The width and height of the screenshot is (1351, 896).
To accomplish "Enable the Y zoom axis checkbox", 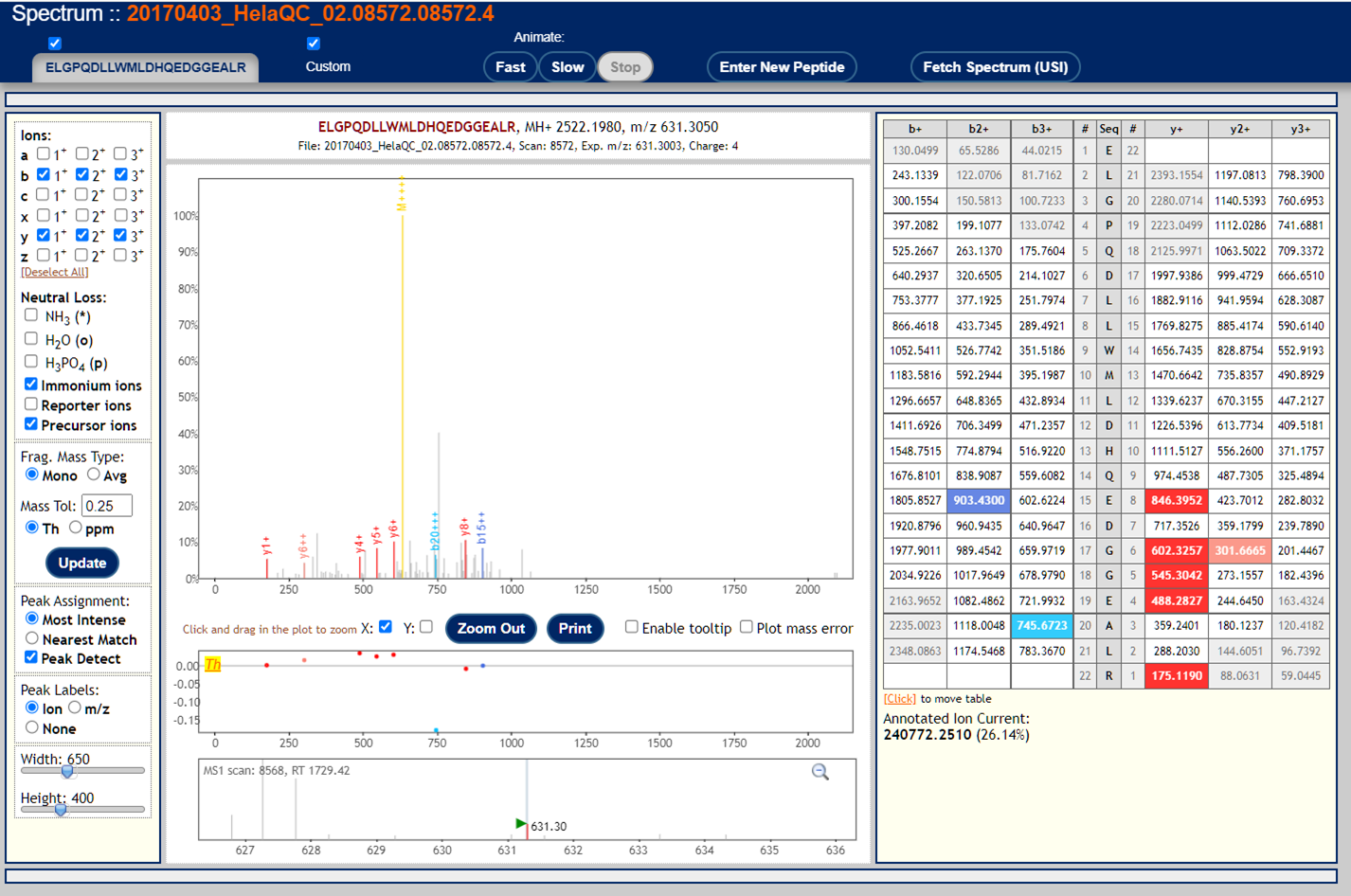I will point(426,627).
